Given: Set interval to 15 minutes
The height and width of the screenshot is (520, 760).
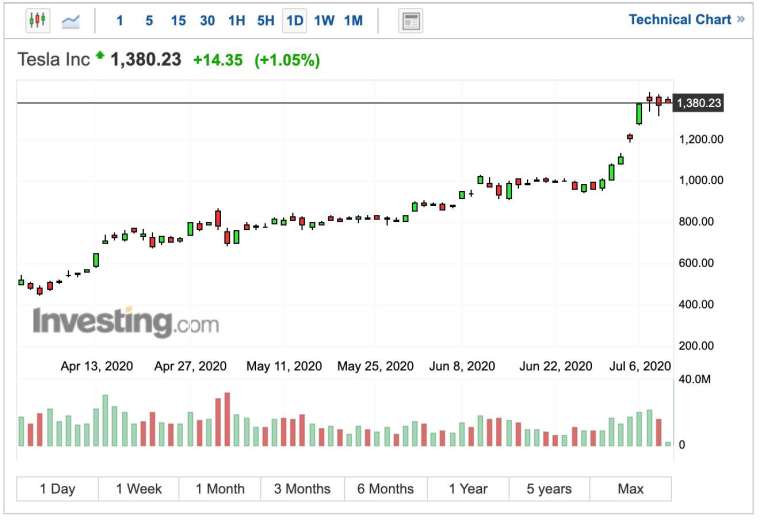Looking at the screenshot, I should [x=178, y=21].
